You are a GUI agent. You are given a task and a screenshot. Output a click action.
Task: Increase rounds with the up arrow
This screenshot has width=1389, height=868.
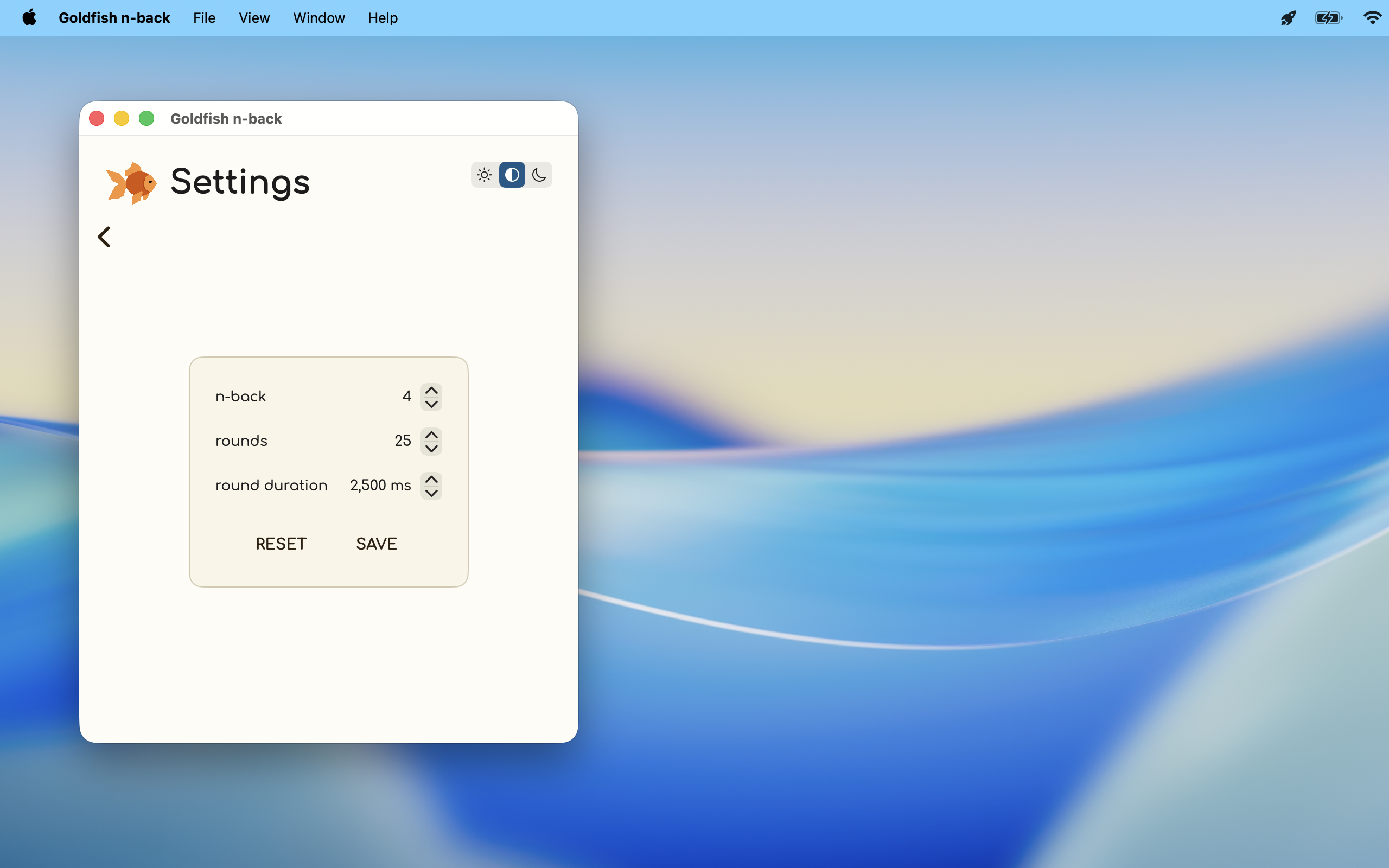pos(431,435)
